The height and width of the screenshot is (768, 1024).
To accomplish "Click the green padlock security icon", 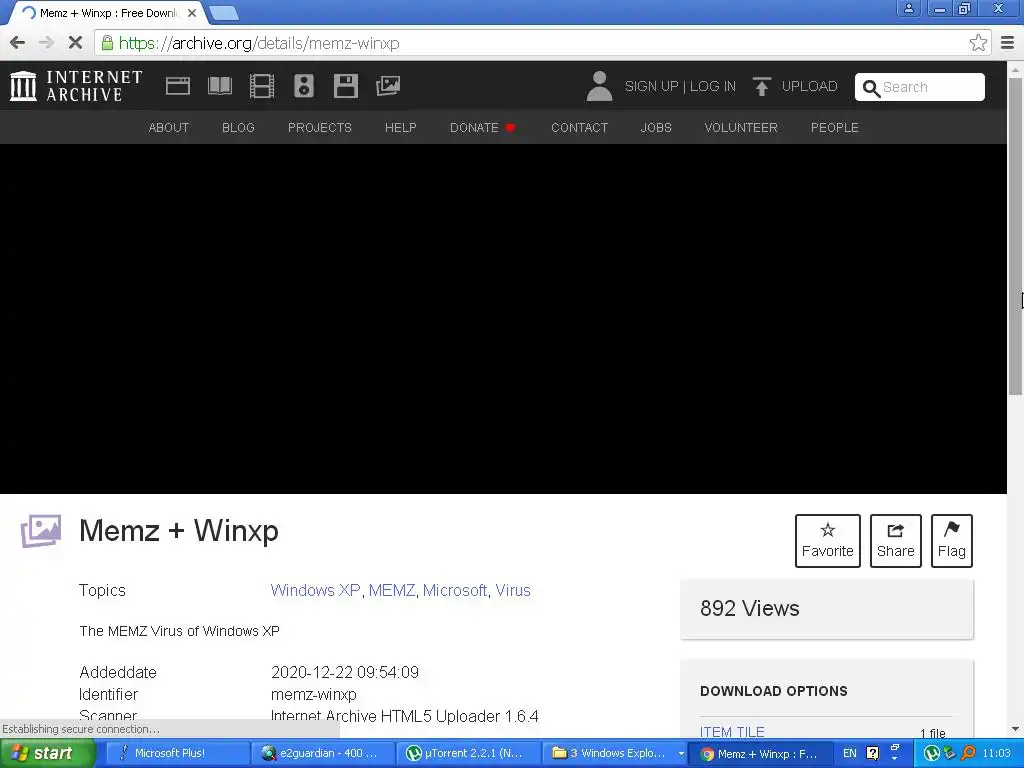I will point(107,43).
